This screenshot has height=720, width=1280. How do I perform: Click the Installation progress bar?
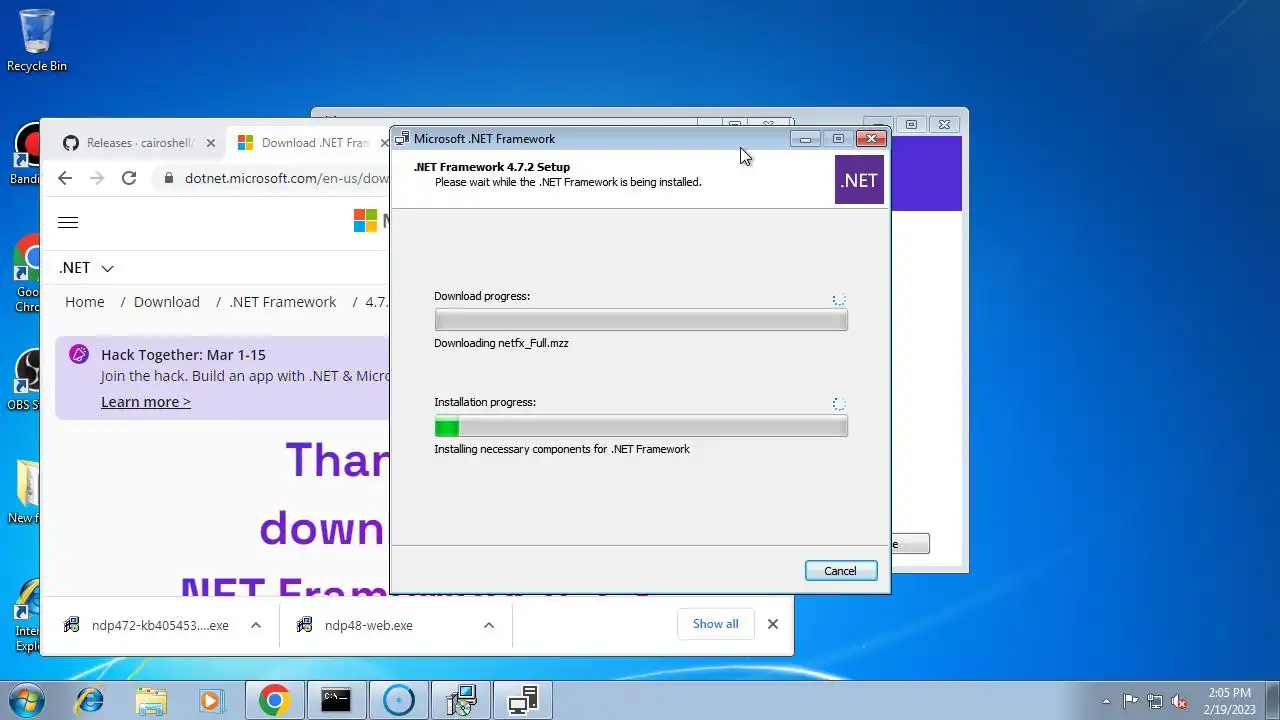point(641,427)
